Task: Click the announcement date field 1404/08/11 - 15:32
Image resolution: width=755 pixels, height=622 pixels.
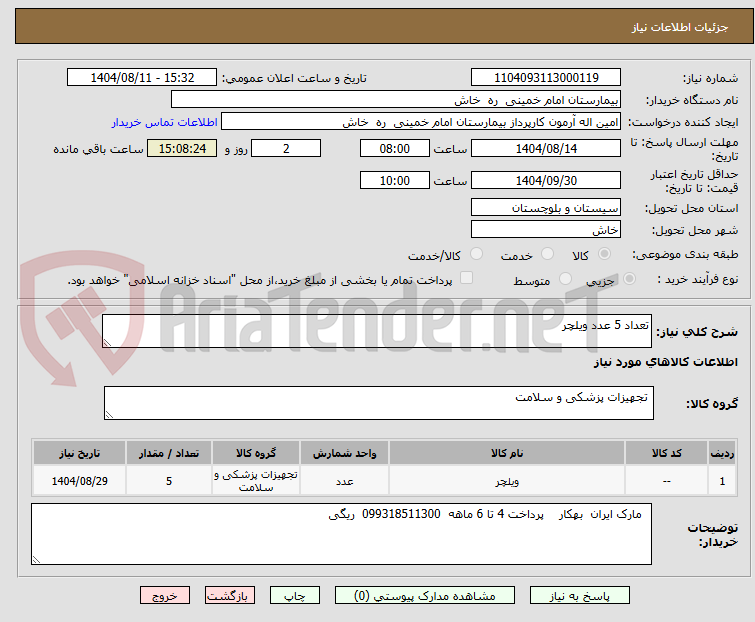Action: pyautogui.click(x=142, y=78)
